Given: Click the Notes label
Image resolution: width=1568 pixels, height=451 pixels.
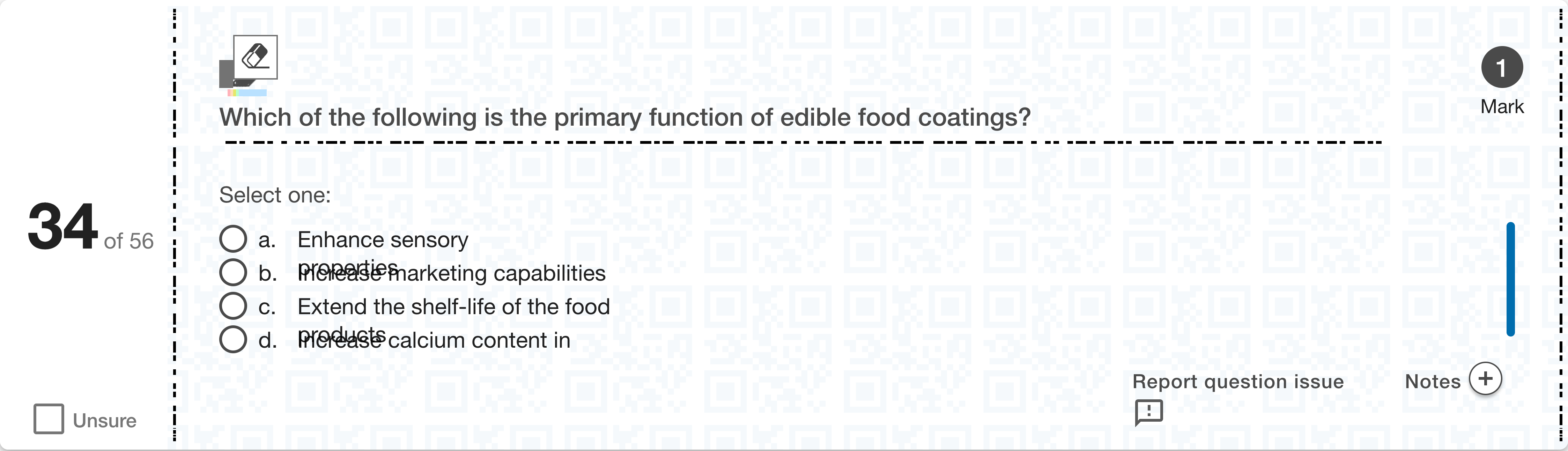Looking at the screenshot, I should pos(1432,382).
